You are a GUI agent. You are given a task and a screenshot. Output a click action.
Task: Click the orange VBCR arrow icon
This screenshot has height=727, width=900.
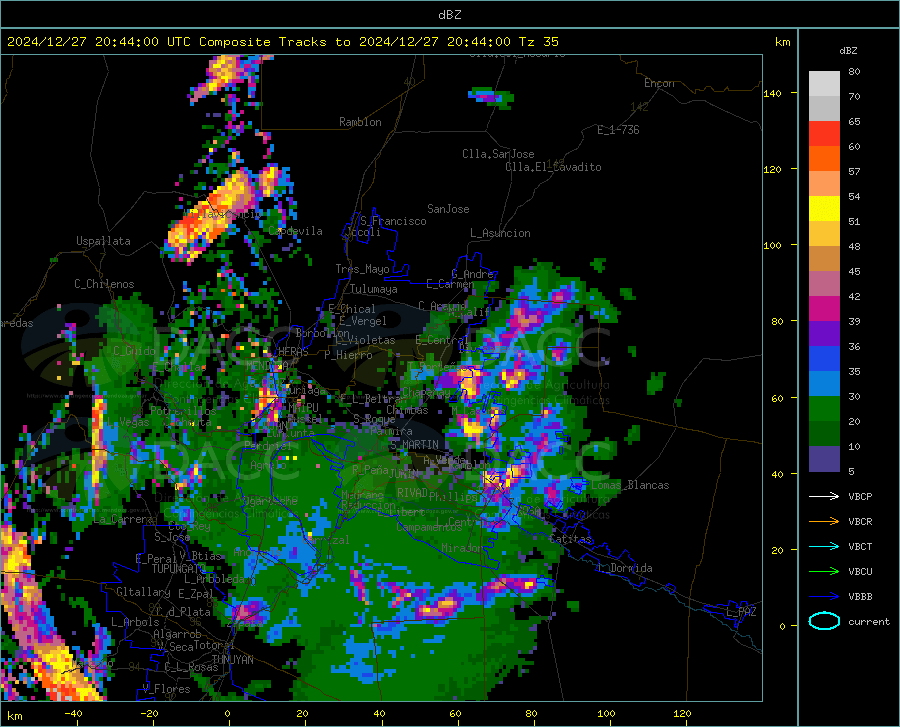click(x=824, y=521)
